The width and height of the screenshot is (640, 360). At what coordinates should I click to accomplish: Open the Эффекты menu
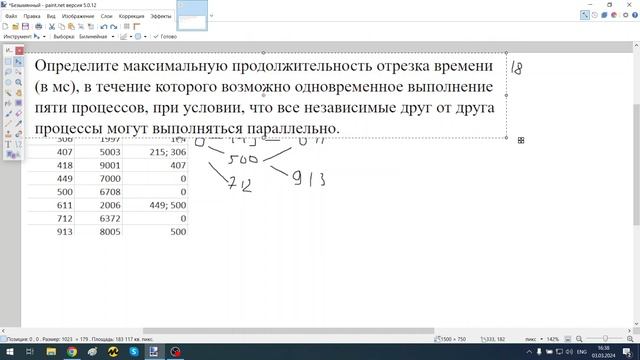click(161, 16)
